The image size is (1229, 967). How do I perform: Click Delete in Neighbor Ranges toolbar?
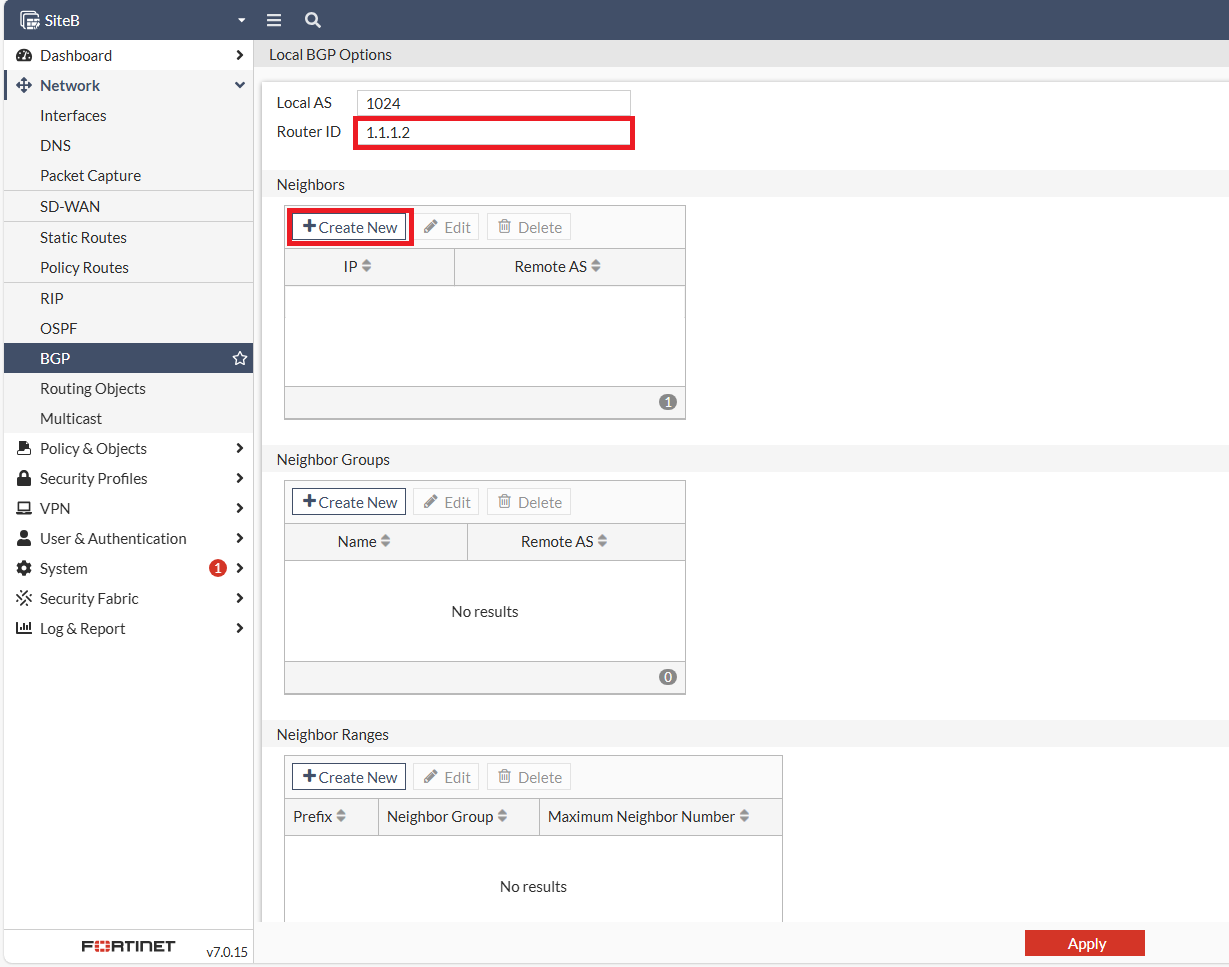tap(529, 777)
